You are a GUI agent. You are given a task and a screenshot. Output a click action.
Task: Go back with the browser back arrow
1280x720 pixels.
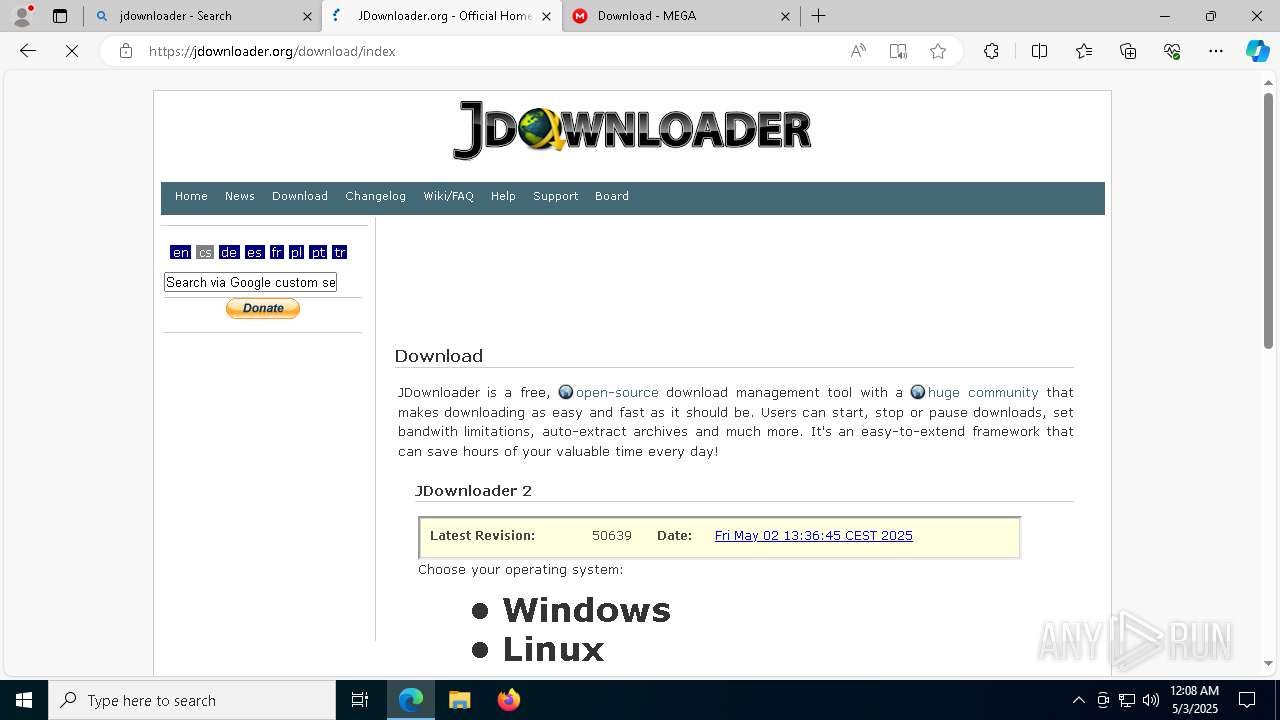(28, 51)
